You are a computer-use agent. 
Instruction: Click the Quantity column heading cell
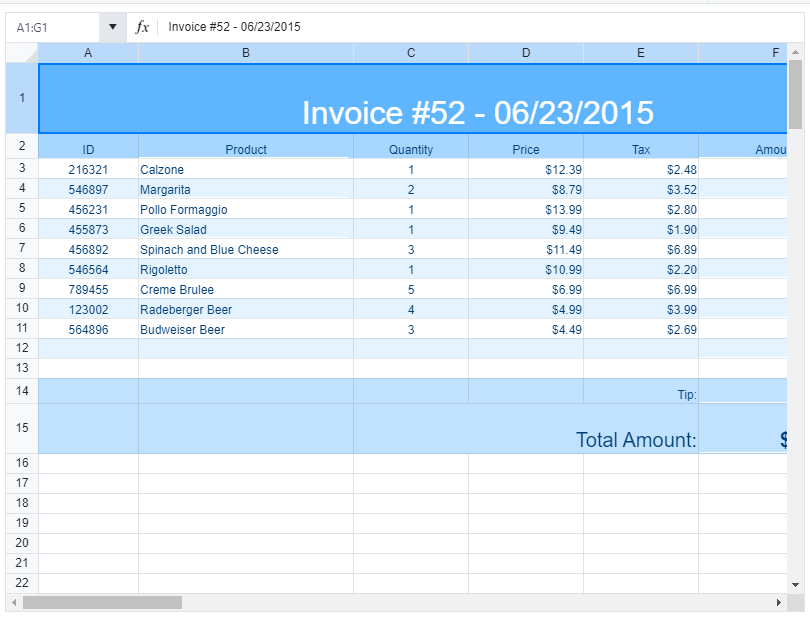pyautogui.click(x=411, y=150)
